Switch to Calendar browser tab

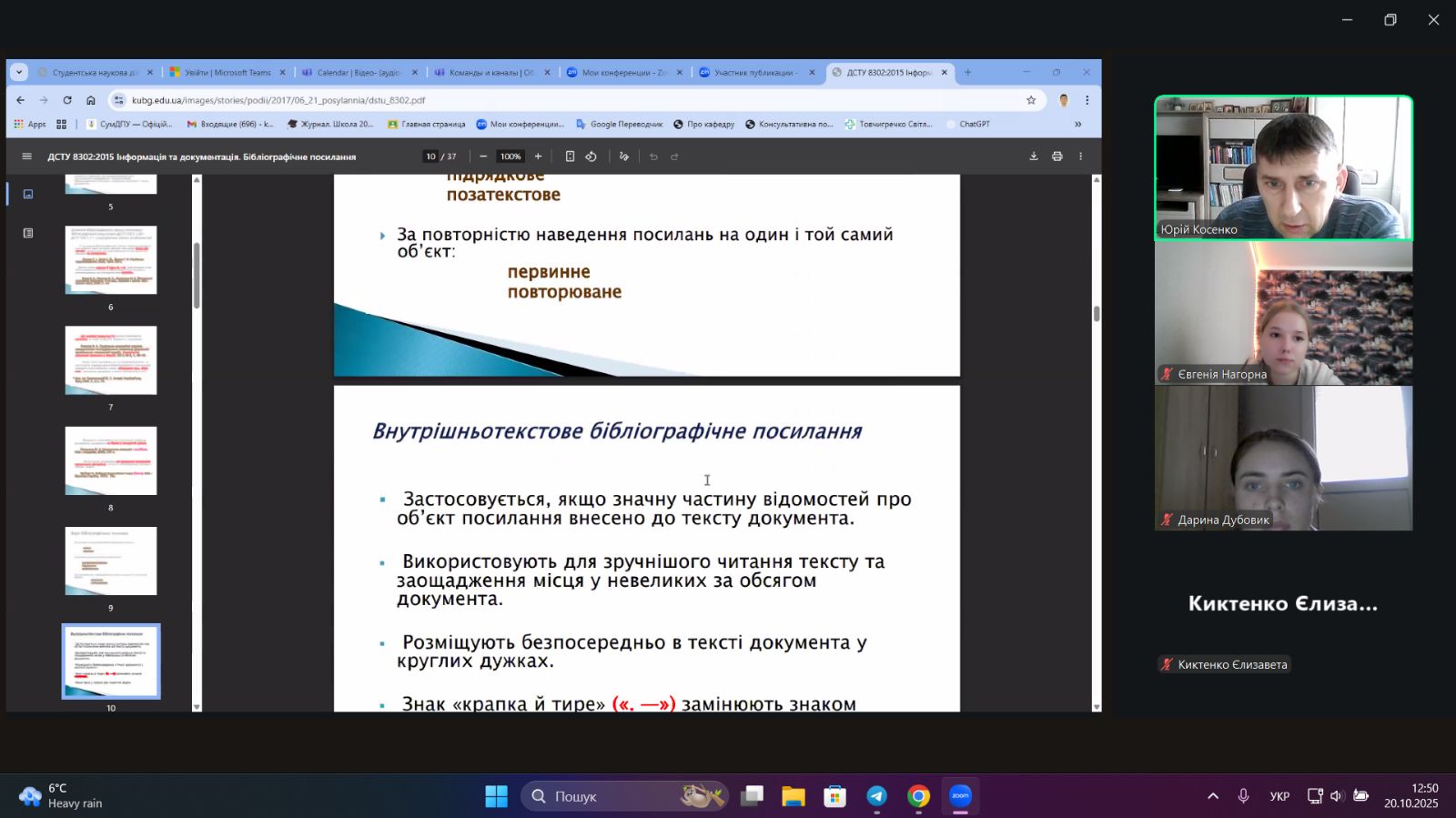[359, 73]
